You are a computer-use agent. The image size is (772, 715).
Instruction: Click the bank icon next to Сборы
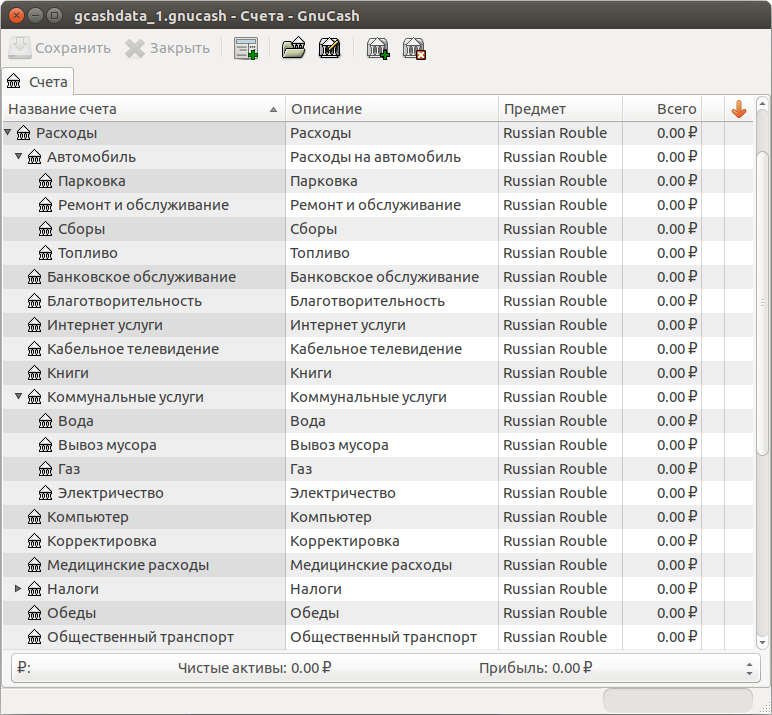pyautogui.click(x=45, y=229)
